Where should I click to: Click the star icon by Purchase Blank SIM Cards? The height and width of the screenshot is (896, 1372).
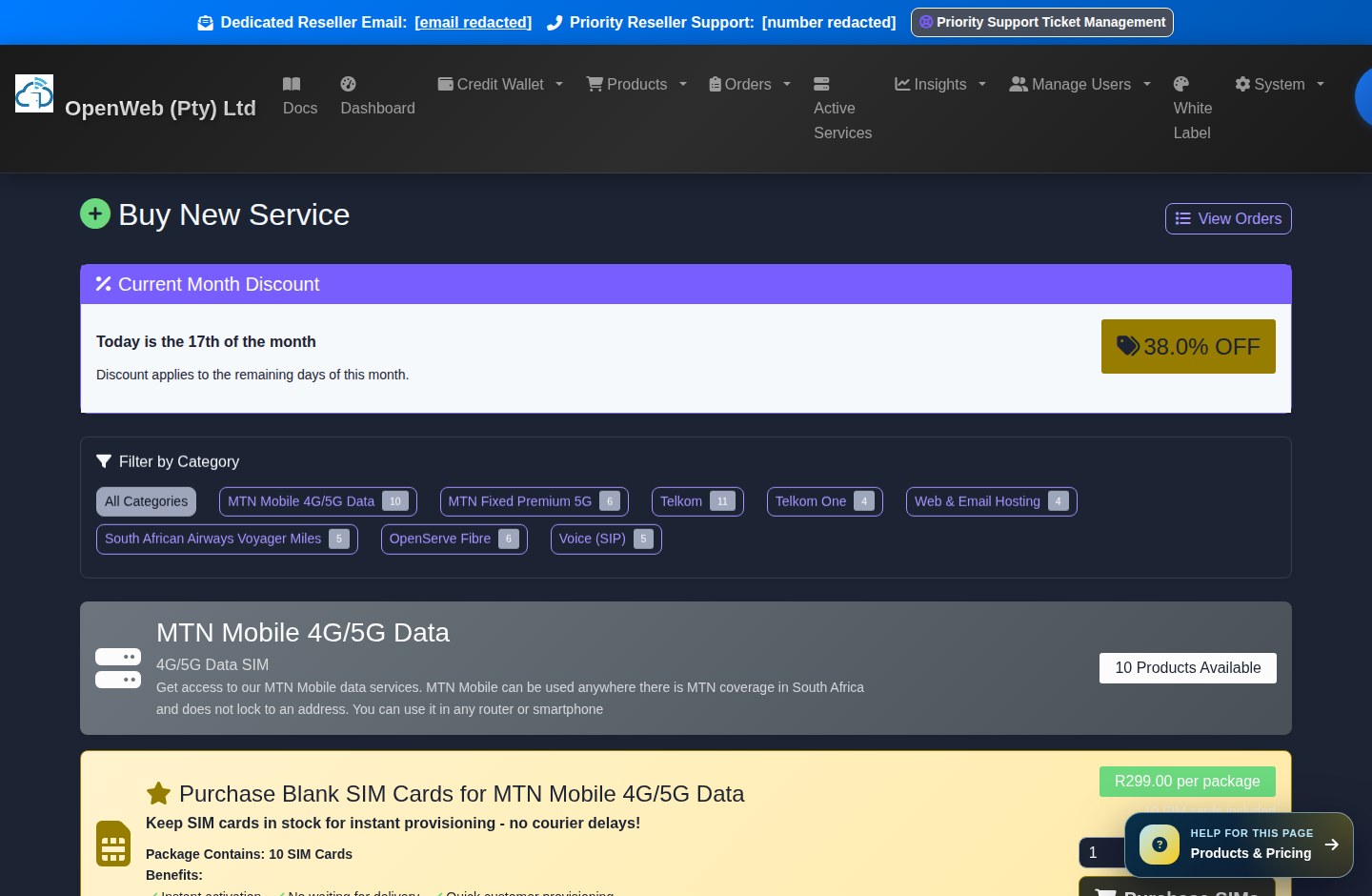coord(158,793)
